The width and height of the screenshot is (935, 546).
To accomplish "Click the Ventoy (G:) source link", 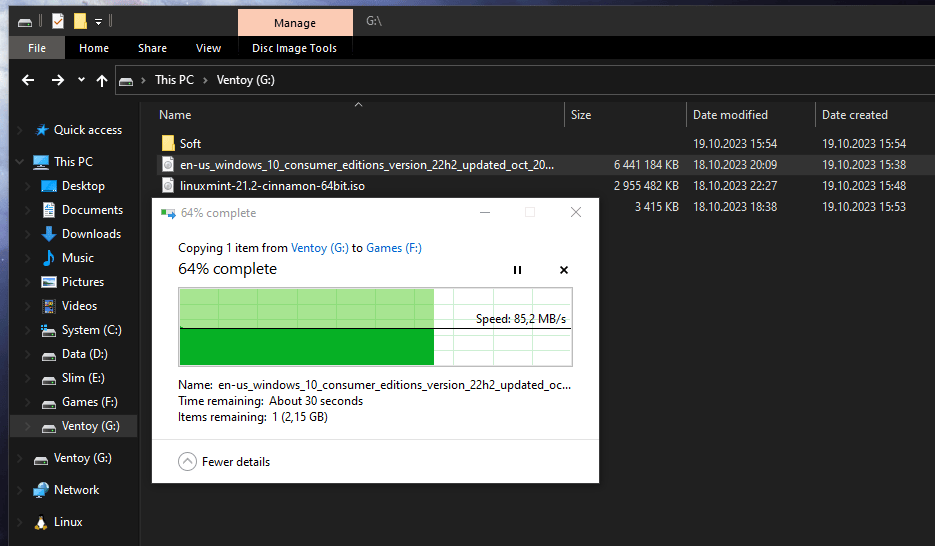I will [x=319, y=248].
